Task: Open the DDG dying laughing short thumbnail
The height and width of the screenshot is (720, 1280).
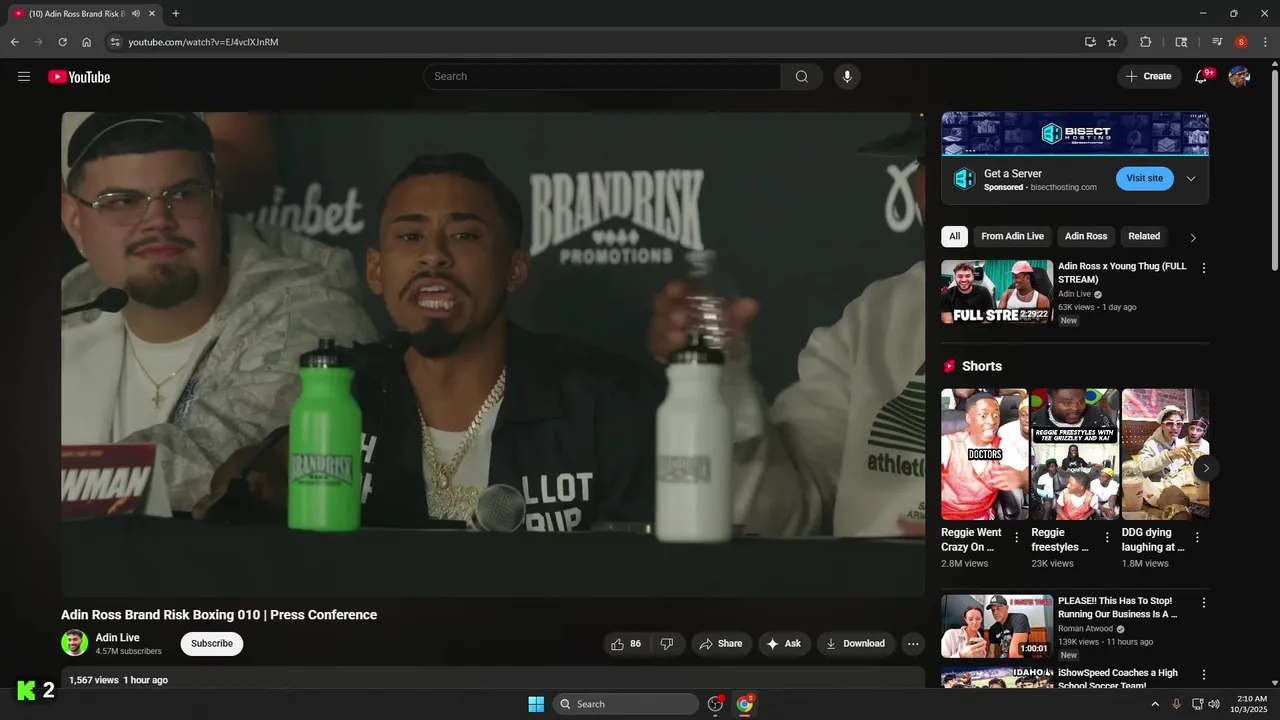Action: coord(1165,454)
